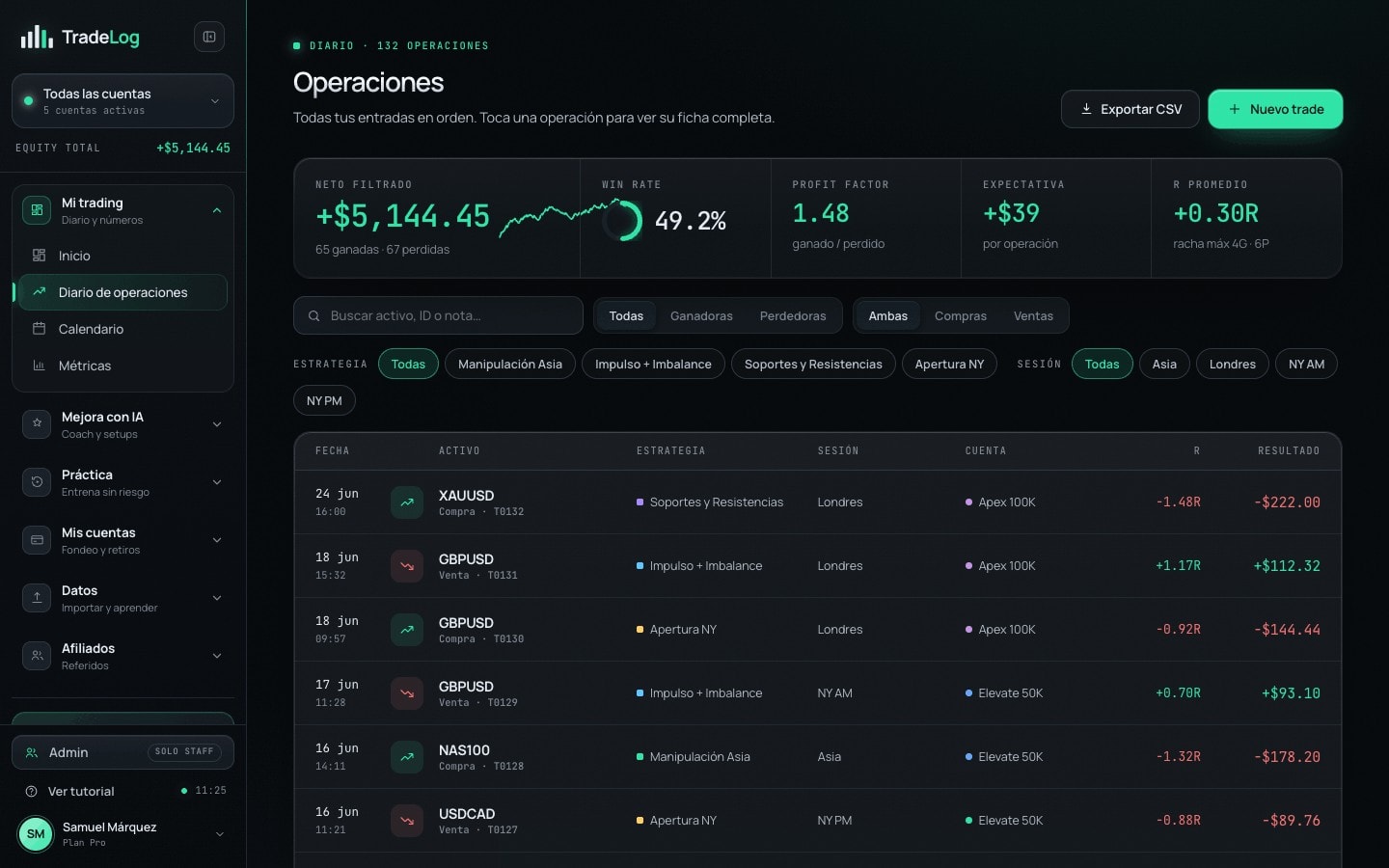Click the Mejora con IA star icon

[37, 424]
